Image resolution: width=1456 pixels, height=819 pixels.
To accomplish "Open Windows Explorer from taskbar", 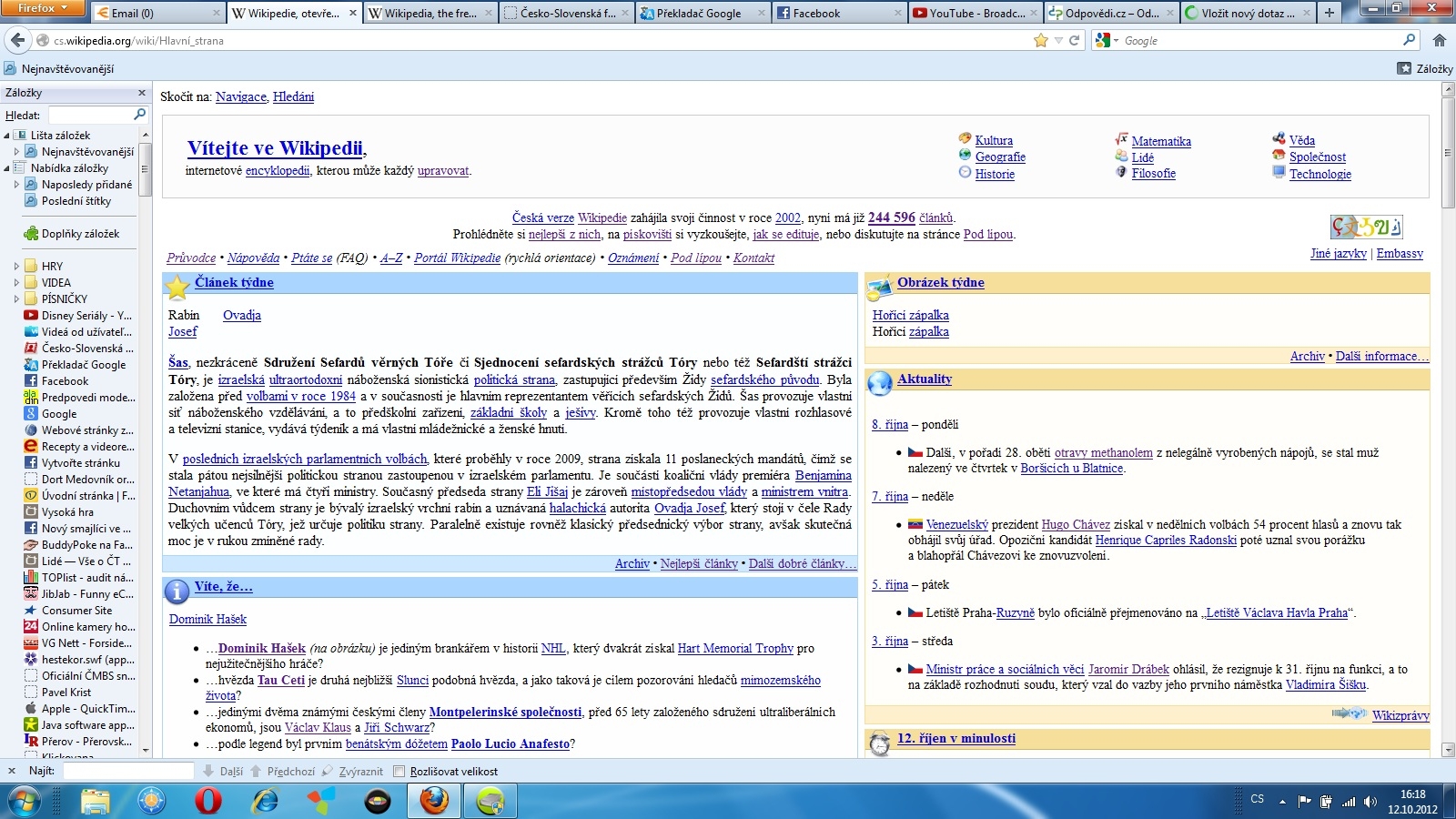I will coord(95,801).
